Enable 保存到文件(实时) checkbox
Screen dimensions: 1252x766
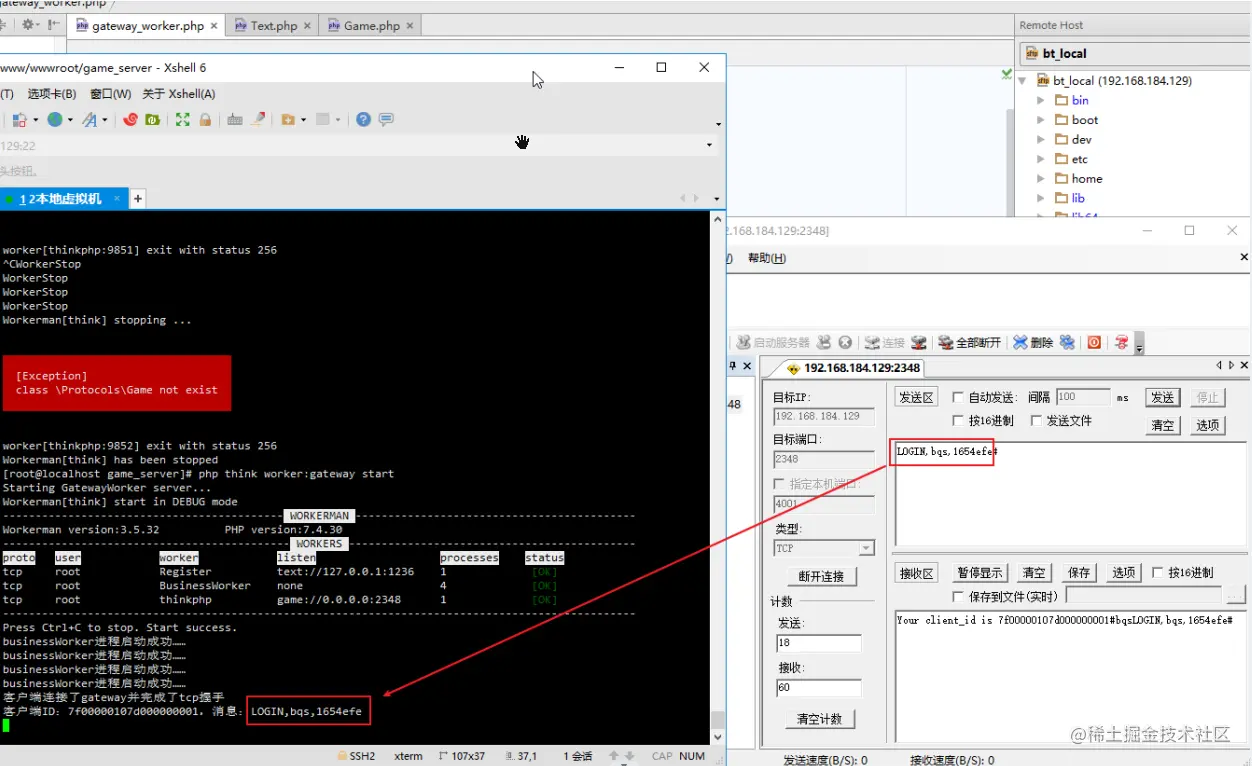[958, 596]
